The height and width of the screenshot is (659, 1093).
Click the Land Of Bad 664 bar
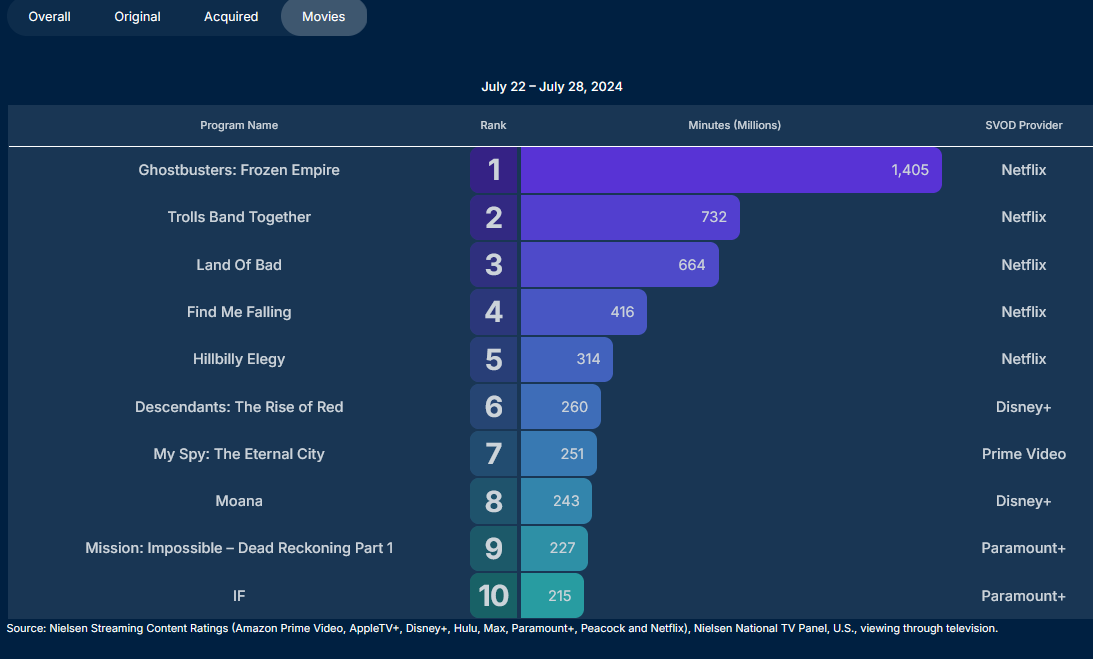coord(619,265)
